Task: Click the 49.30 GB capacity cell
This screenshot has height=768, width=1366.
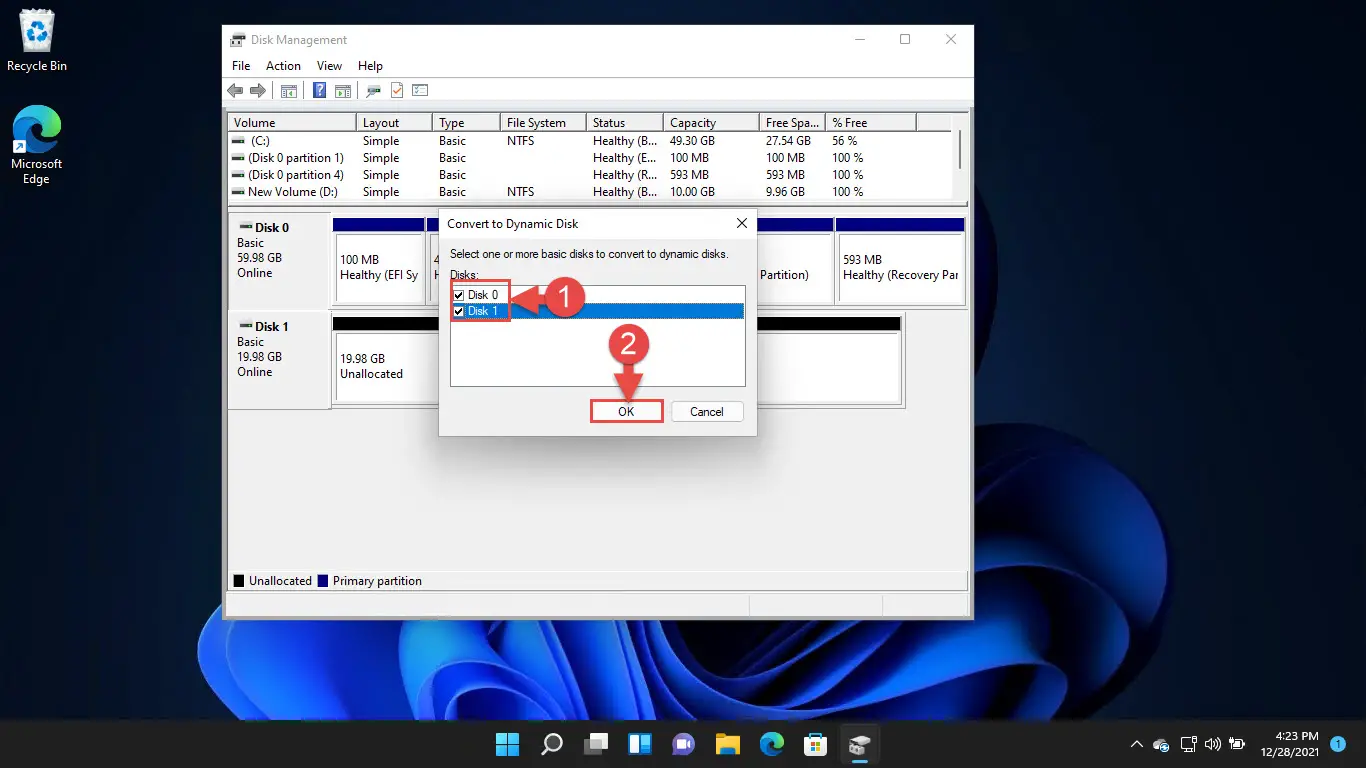Action: tap(692, 141)
